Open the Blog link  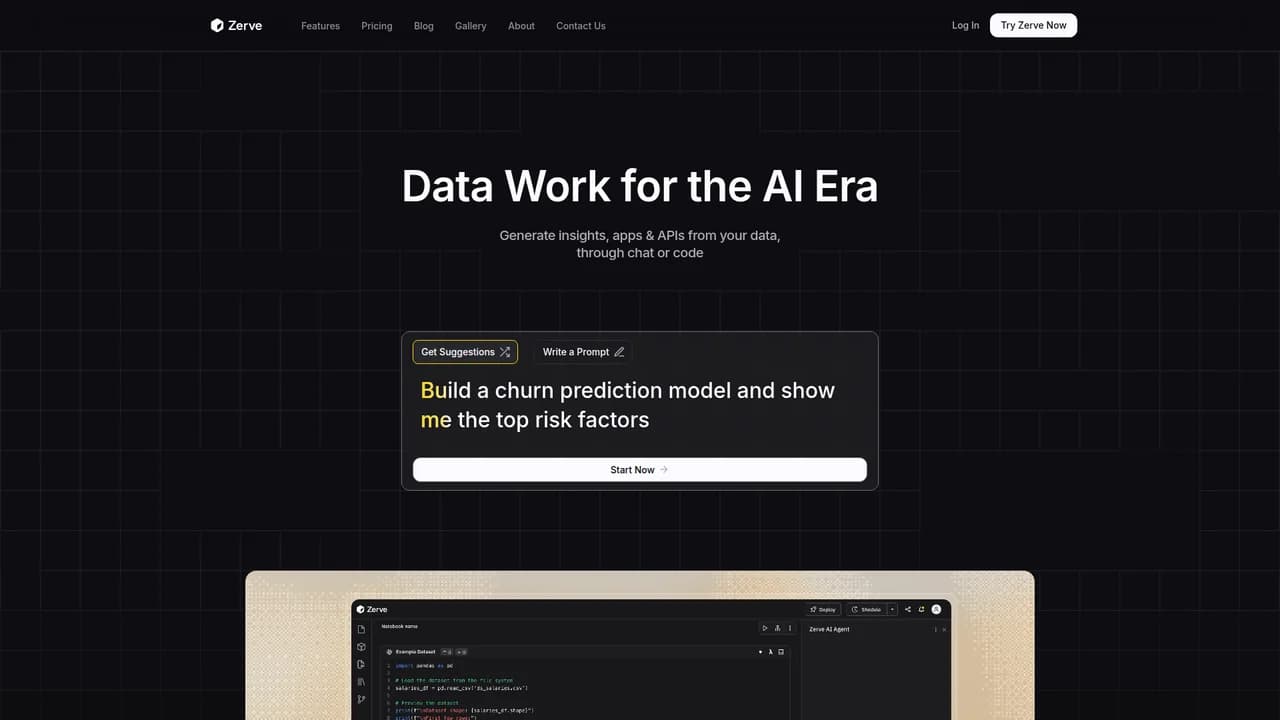(x=424, y=26)
